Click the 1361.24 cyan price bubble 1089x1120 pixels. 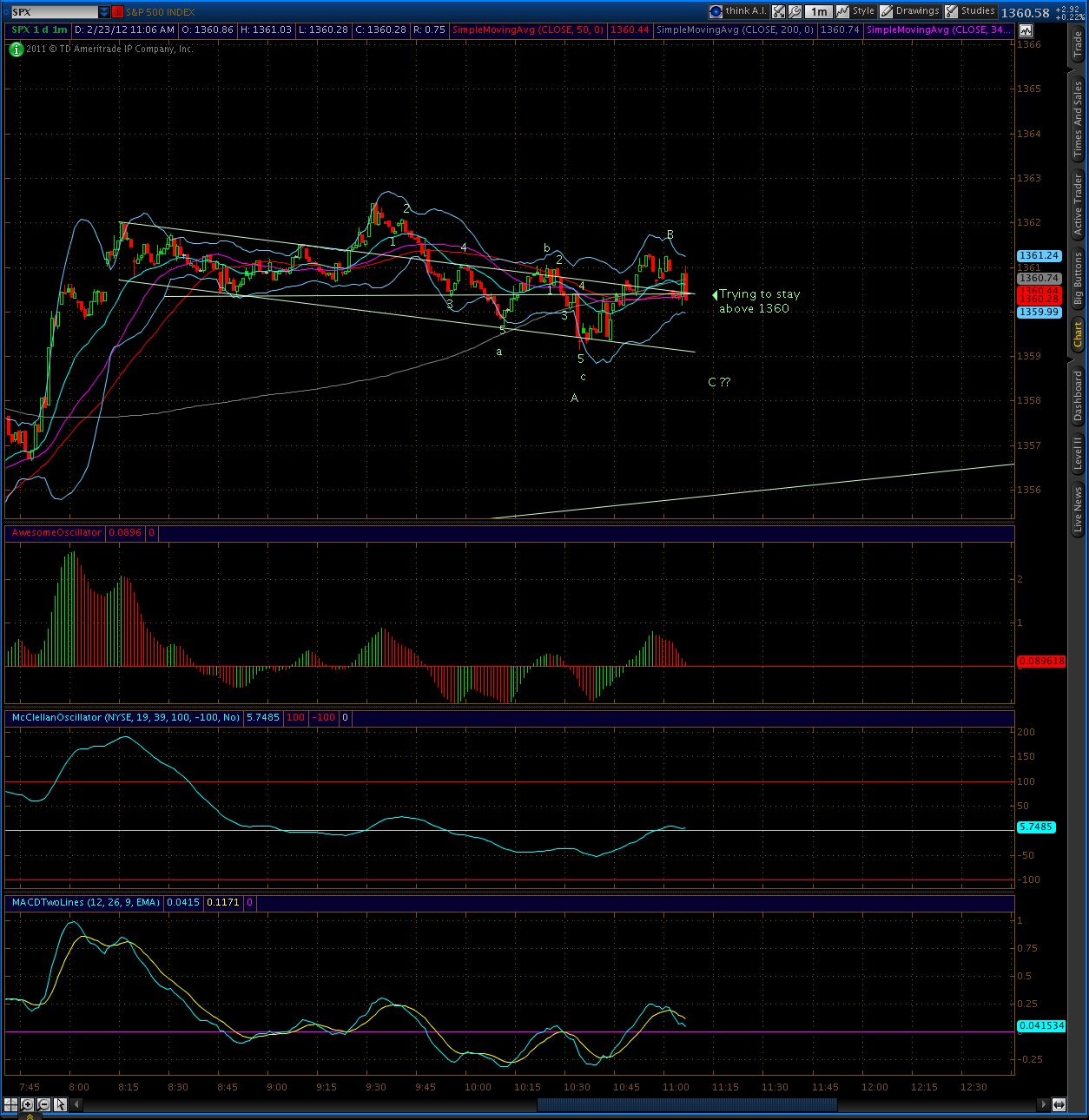[1039, 256]
